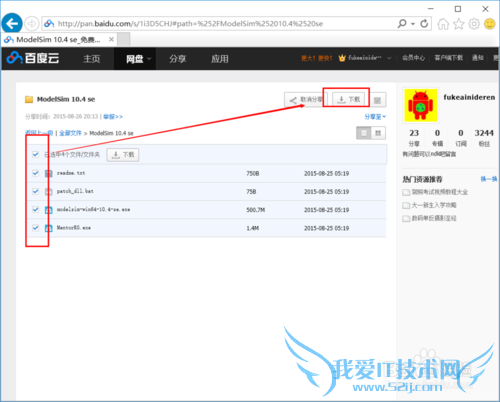
Task: Click the ModelSim 10.4 se folder icon
Action: [x=29, y=99]
